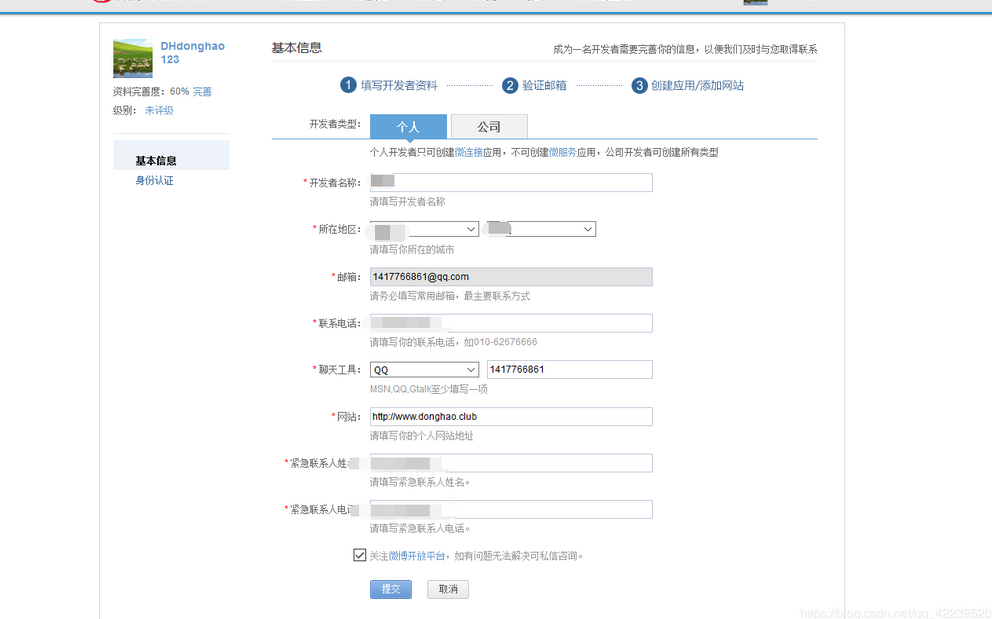The height and width of the screenshot is (619, 992).
Task: Click the chat ID field 1417766861
Action: tap(569, 370)
